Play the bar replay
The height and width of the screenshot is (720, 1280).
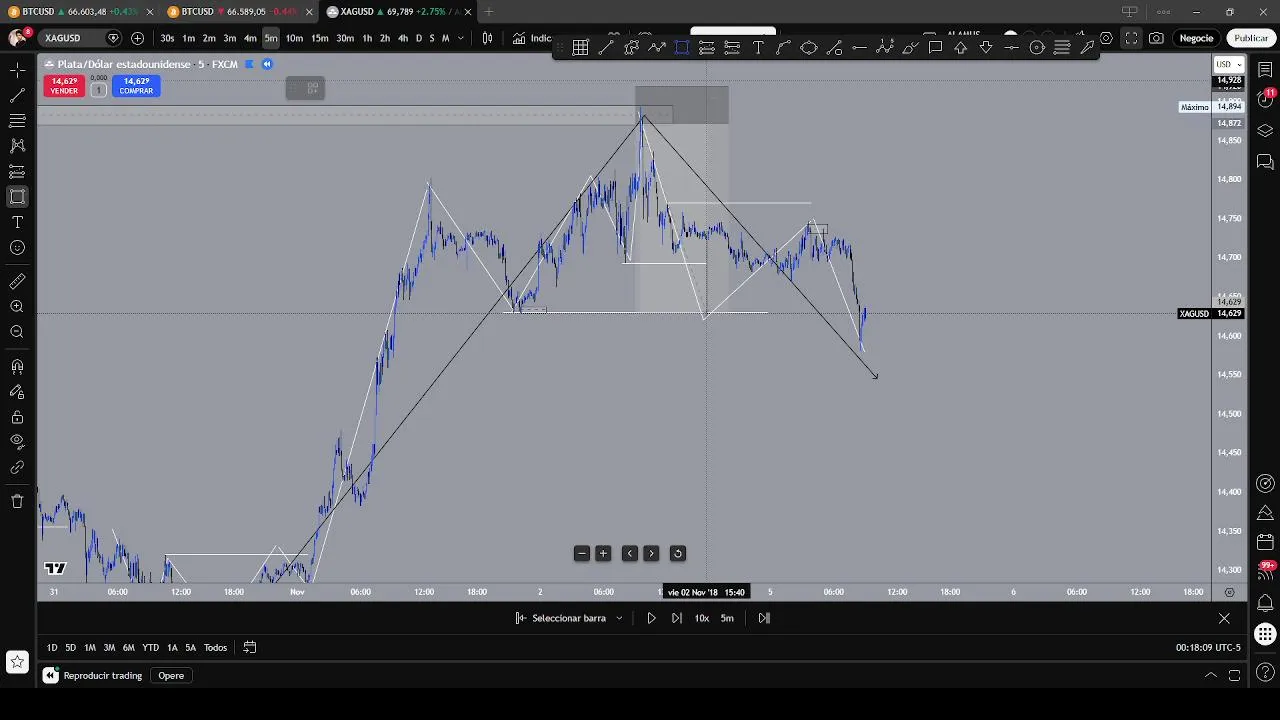click(x=651, y=618)
